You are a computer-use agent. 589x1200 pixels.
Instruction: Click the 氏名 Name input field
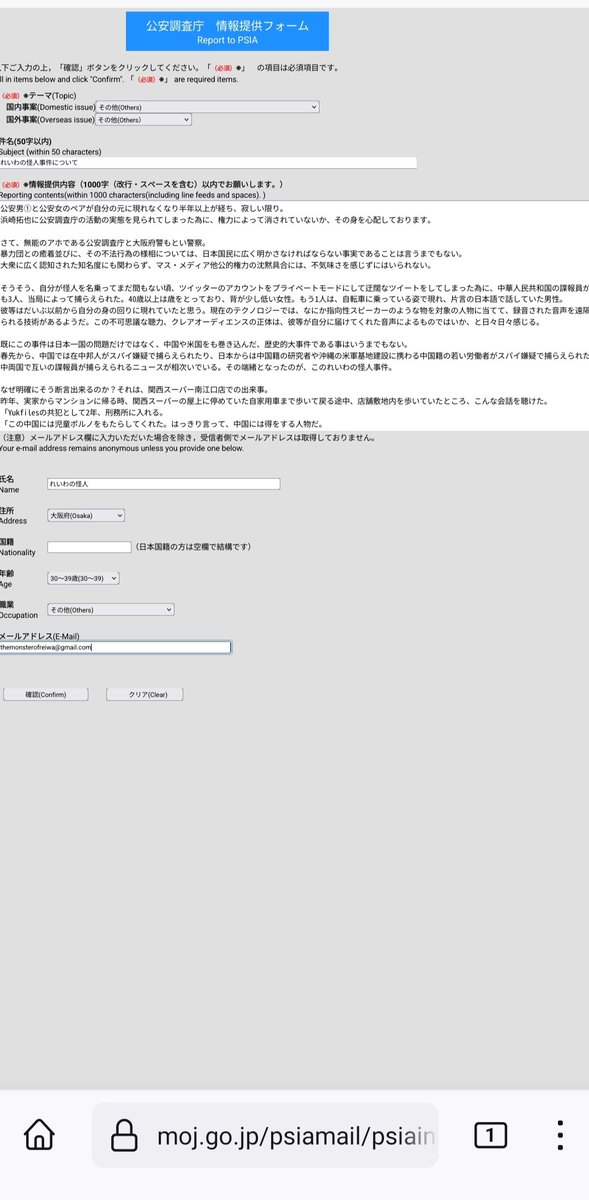[164, 484]
